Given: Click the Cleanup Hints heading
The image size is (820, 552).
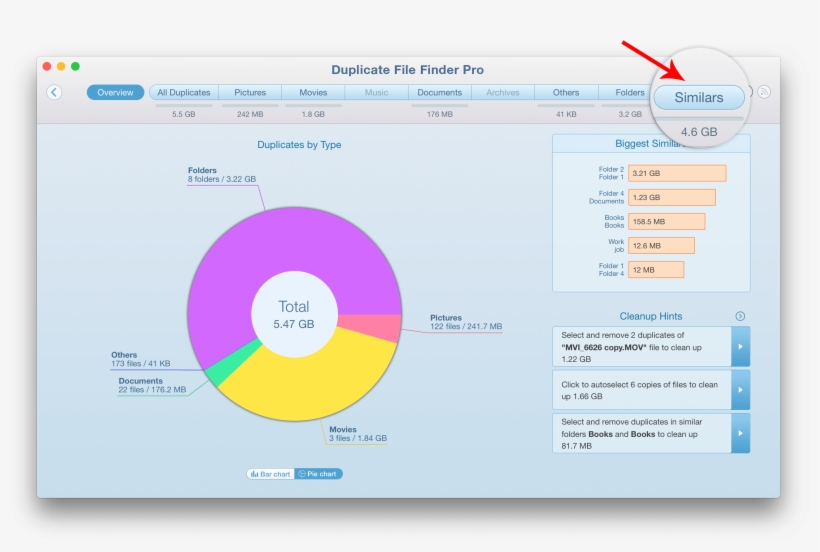Looking at the screenshot, I should (651, 316).
